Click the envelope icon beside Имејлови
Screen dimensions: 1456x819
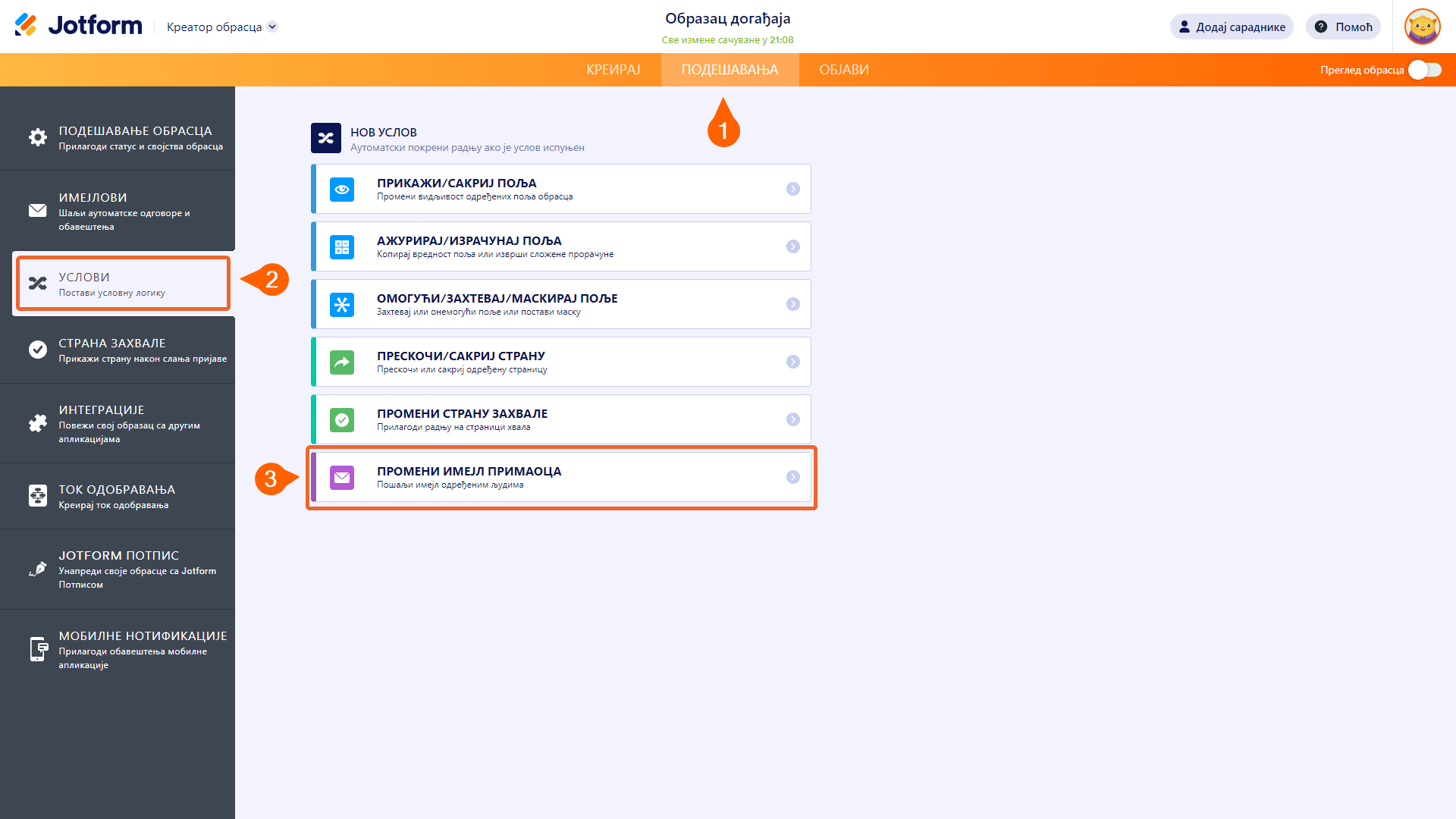[37, 210]
